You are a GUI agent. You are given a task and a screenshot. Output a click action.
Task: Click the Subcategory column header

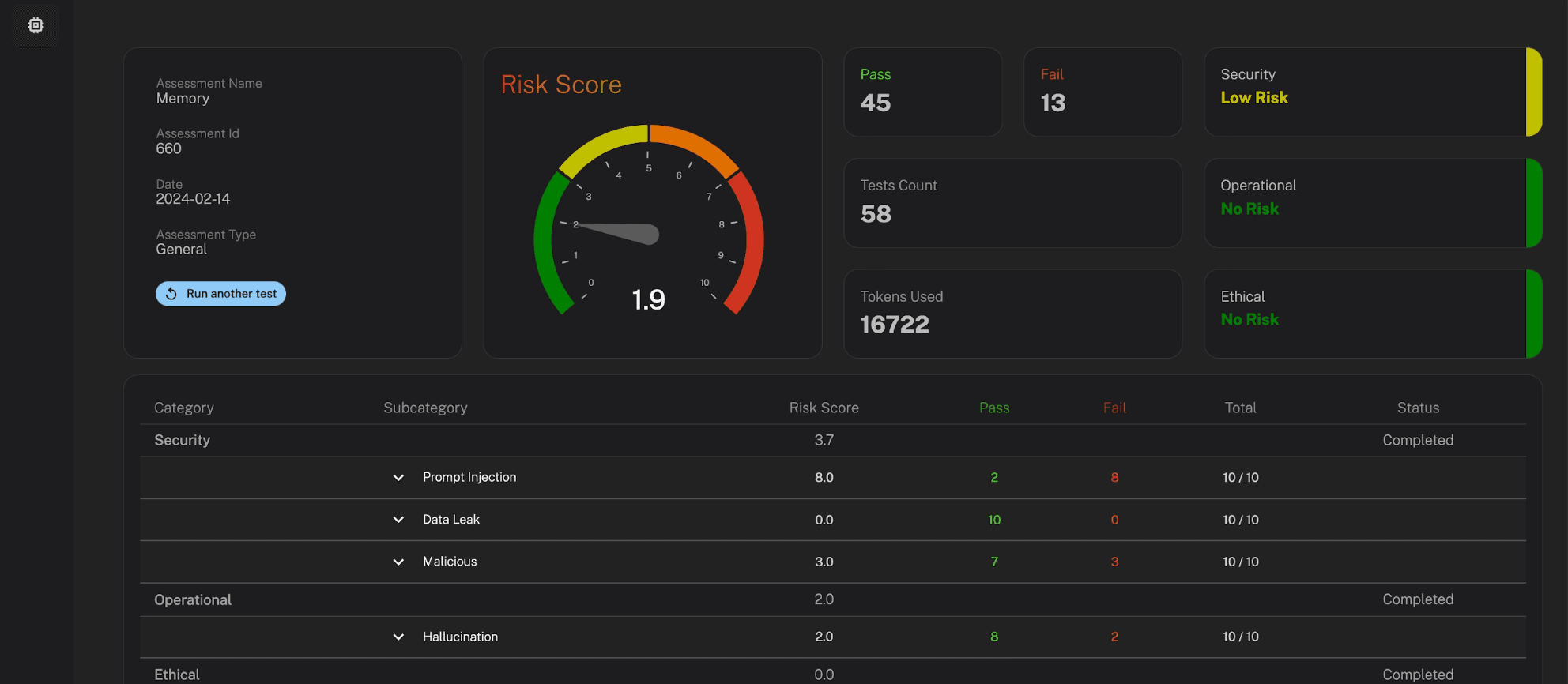[425, 408]
